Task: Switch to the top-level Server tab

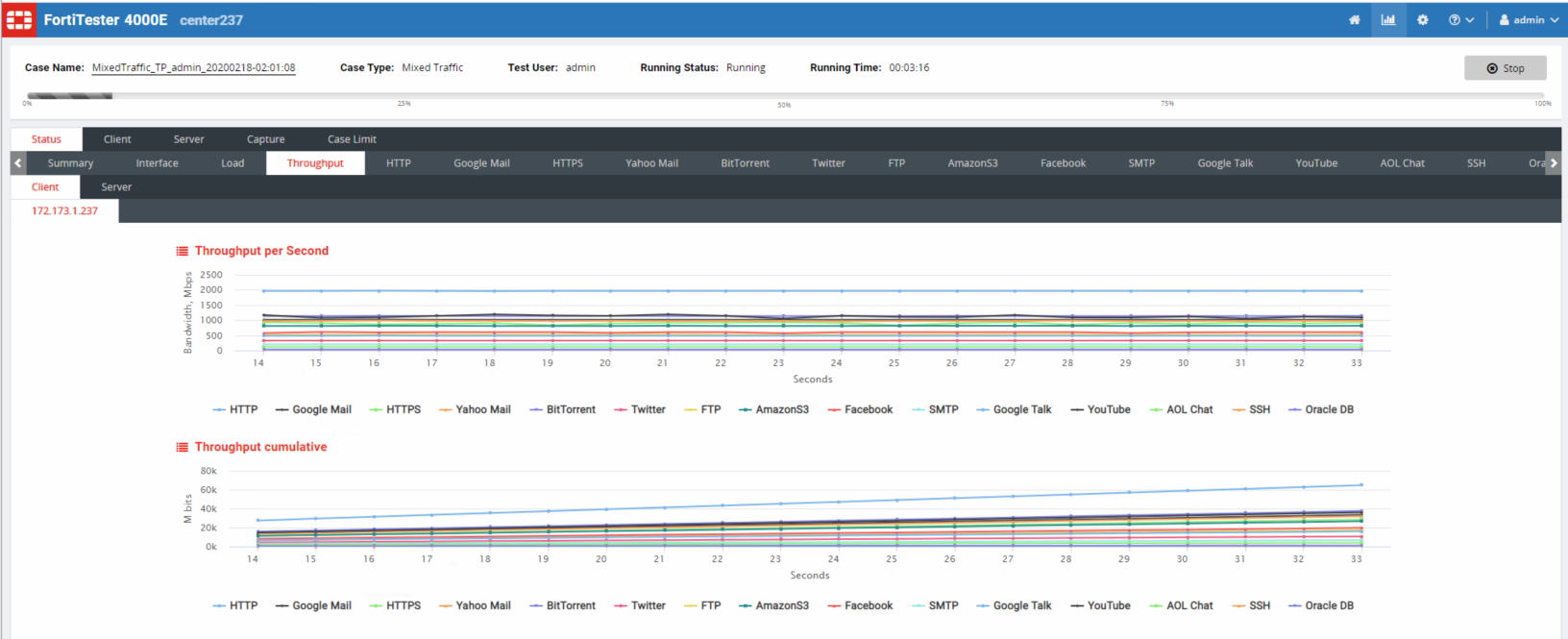Action: (188, 139)
